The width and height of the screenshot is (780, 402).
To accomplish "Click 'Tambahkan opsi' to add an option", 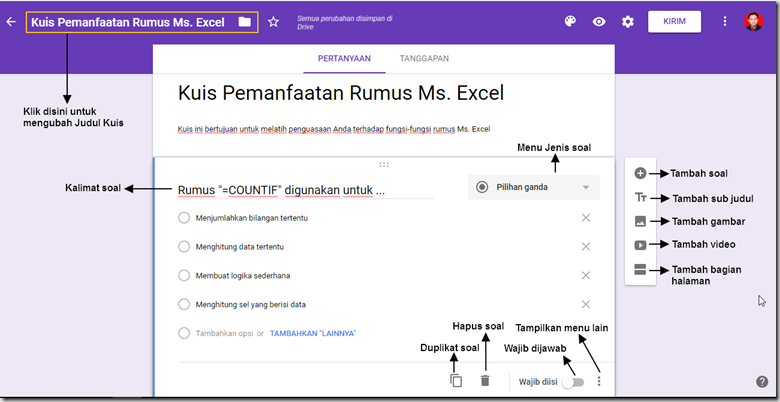I will point(224,334).
